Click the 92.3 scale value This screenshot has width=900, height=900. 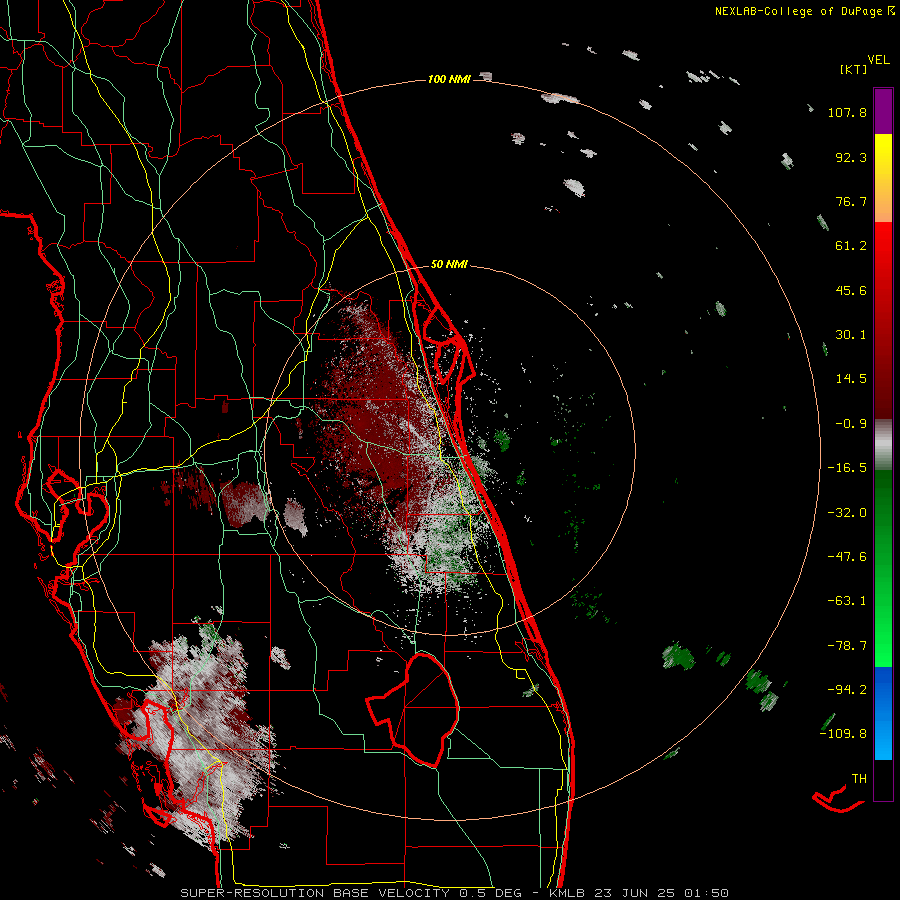851,157
